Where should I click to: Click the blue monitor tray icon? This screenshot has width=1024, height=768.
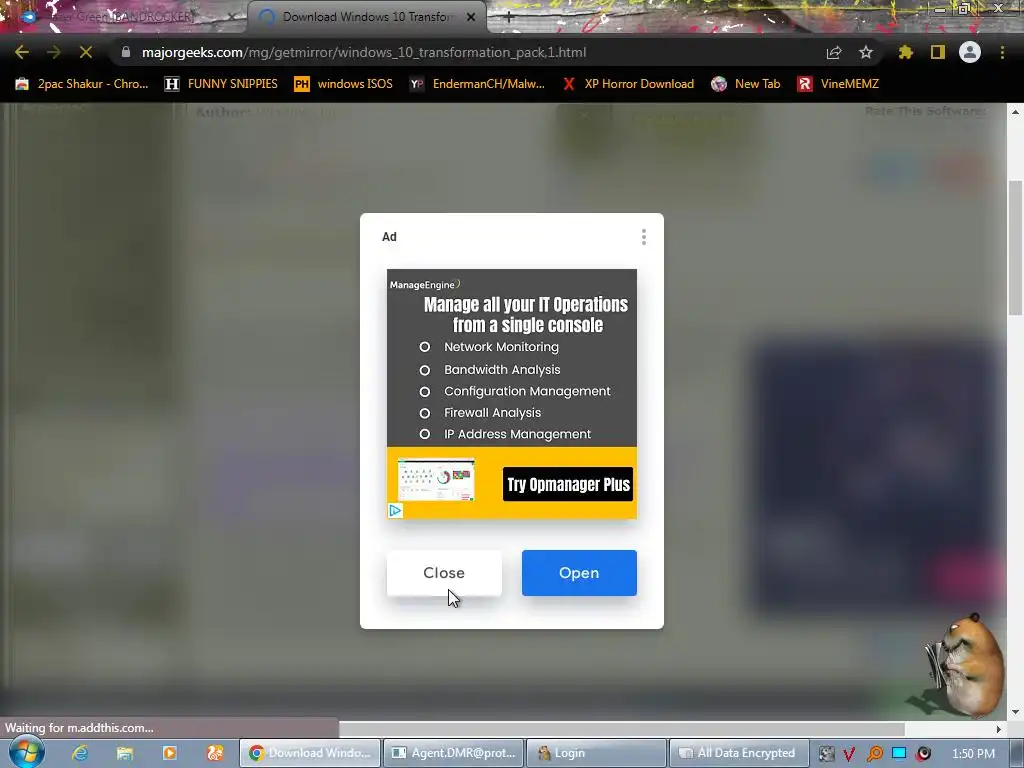tap(899, 753)
